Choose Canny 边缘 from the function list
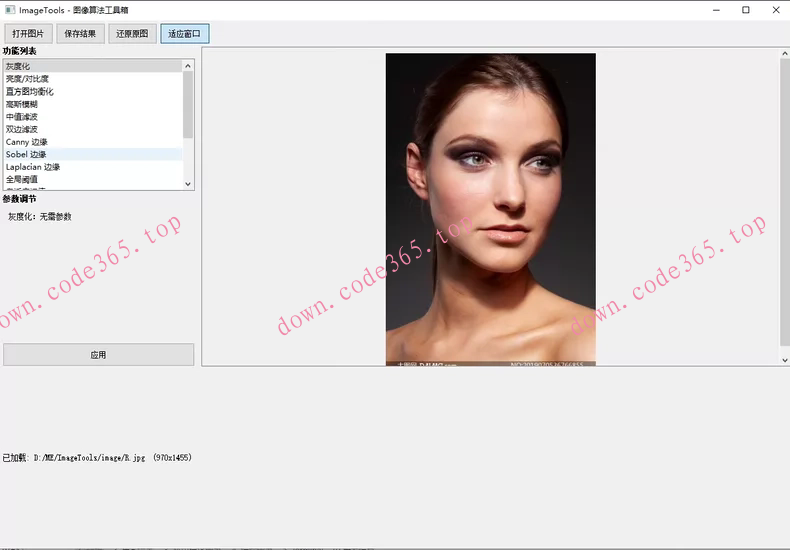Image resolution: width=790 pixels, height=550 pixels. [x=26, y=142]
